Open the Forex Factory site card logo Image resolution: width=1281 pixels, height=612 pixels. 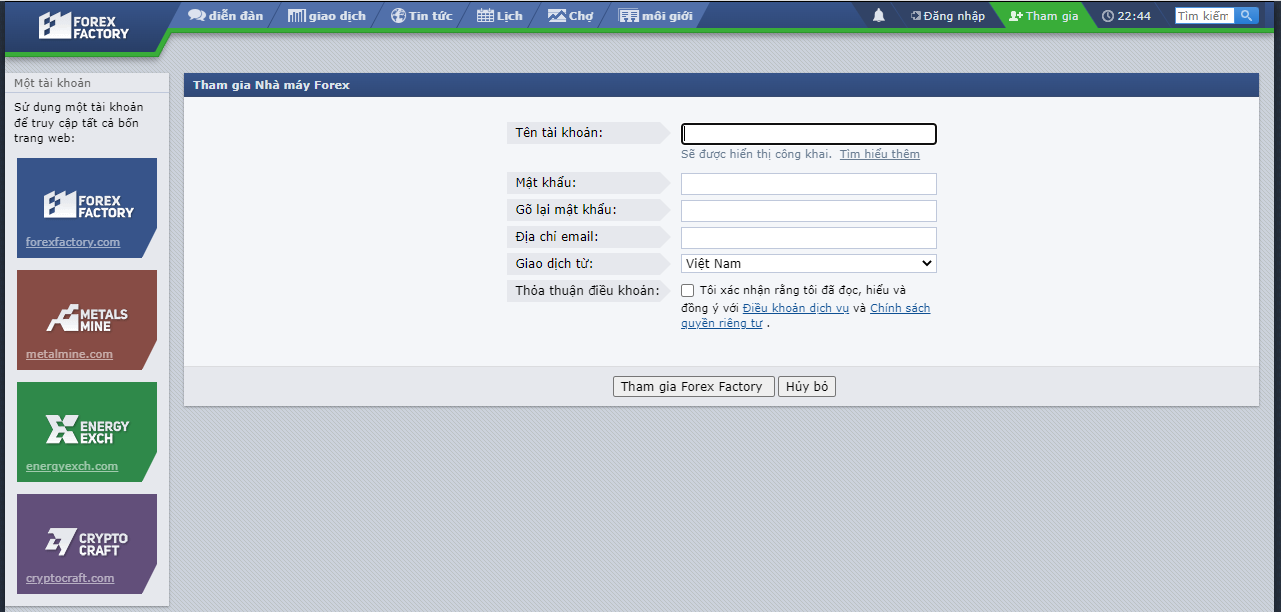tap(89, 205)
